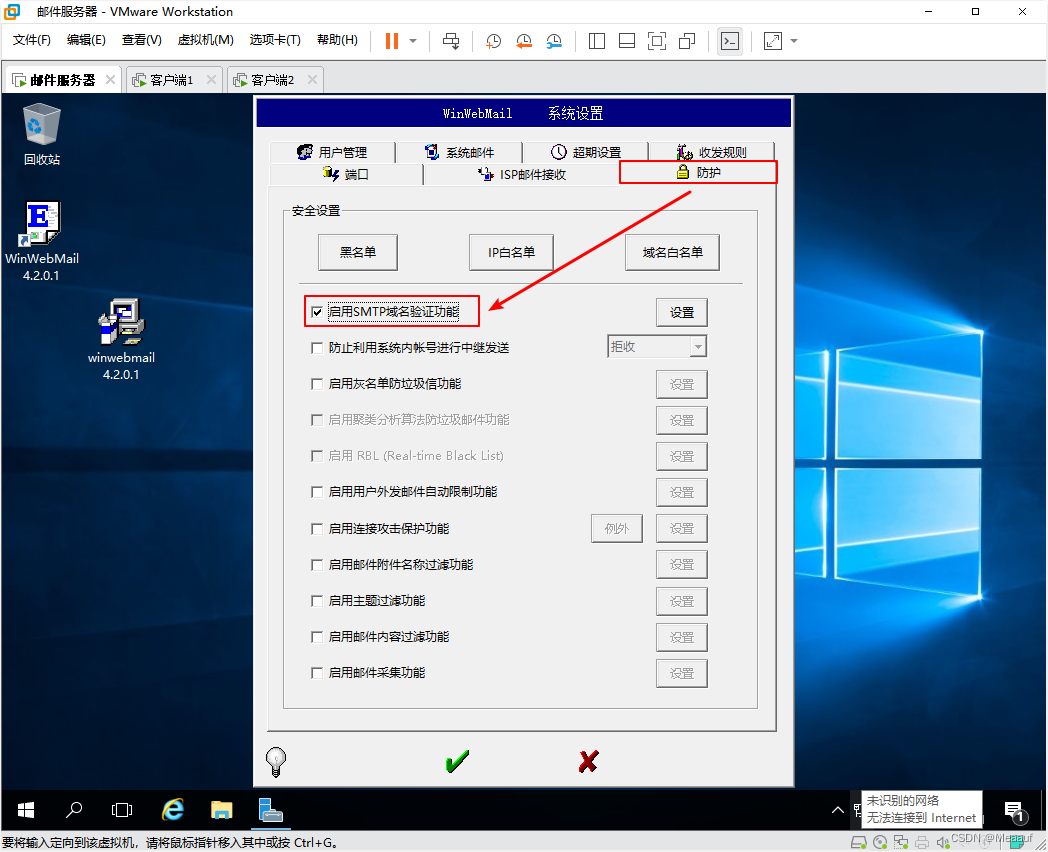Open the 查看(V) menu
The image size is (1048, 852).
point(142,40)
